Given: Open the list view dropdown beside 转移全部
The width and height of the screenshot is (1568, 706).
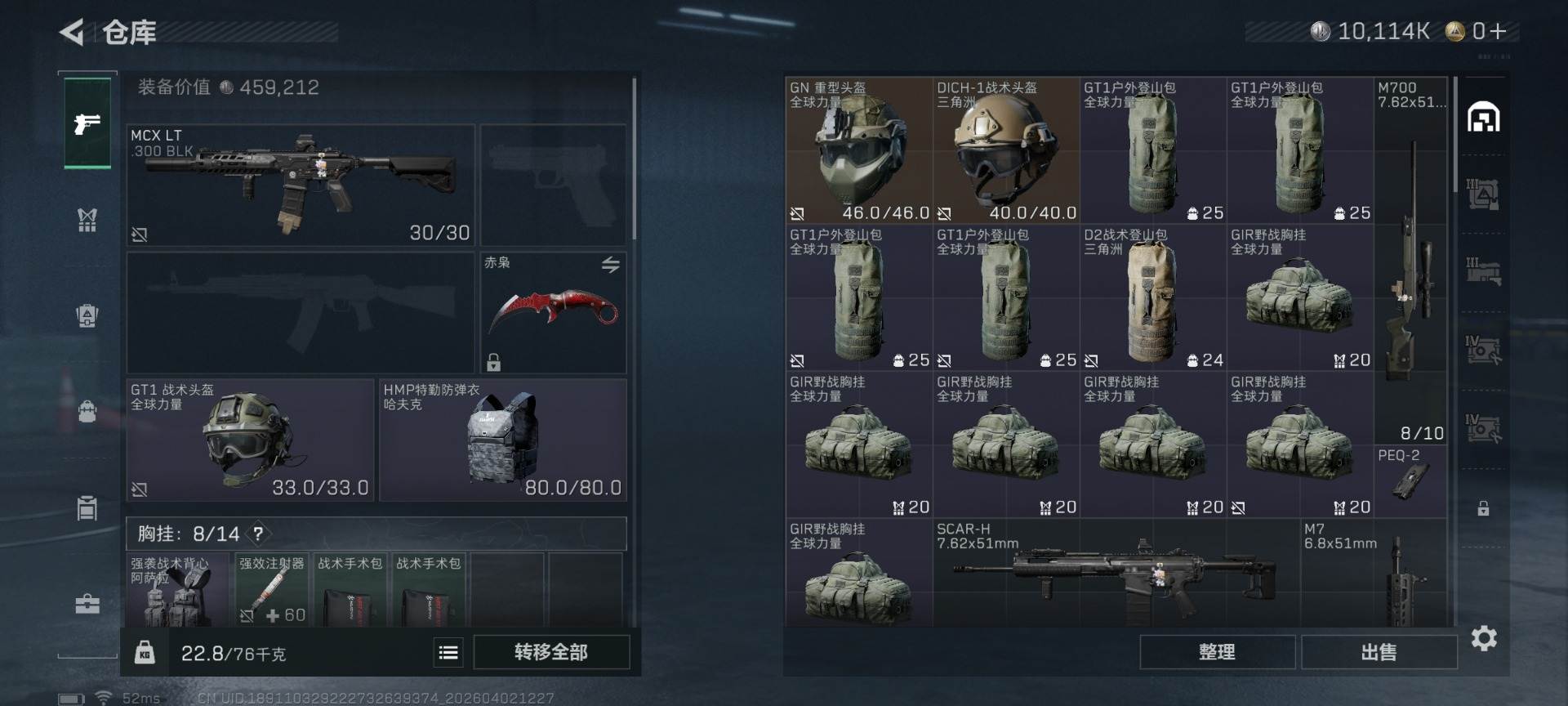Looking at the screenshot, I should [448, 652].
